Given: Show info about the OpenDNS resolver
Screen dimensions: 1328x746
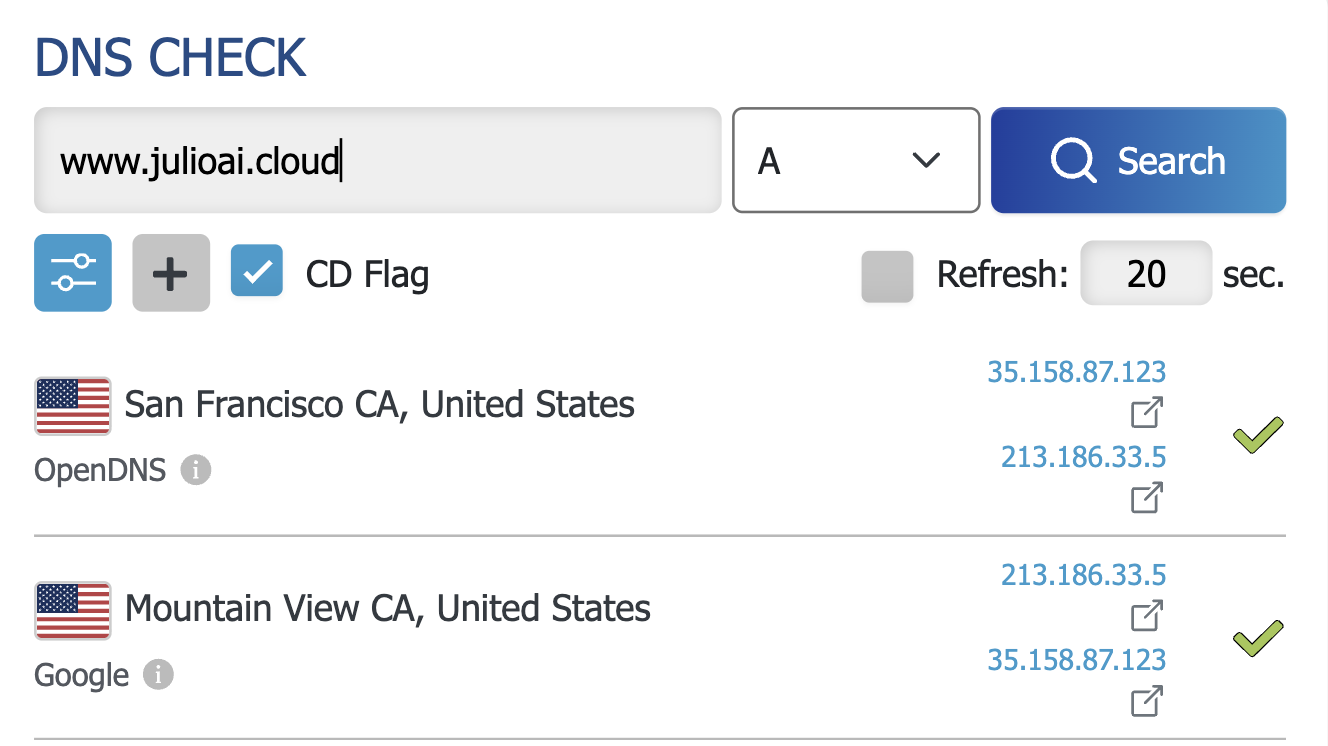Looking at the screenshot, I should pyautogui.click(x=196, y=469).
